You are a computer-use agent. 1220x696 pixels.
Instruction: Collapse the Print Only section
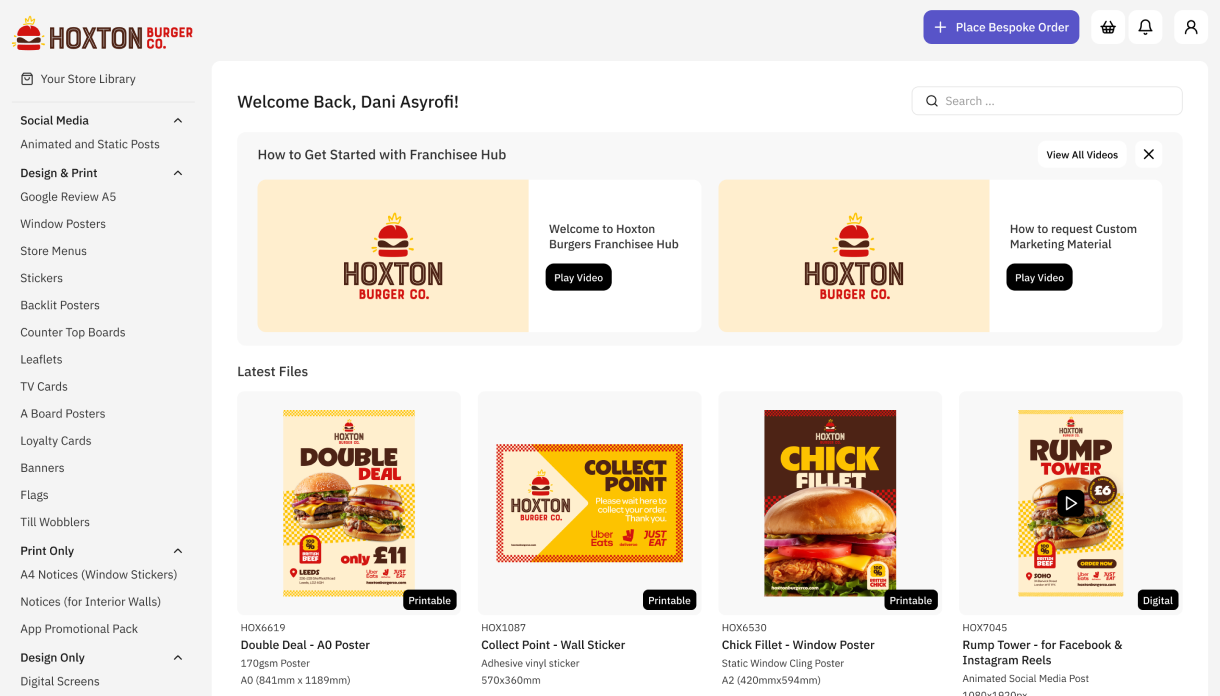(x=178, y=551)
